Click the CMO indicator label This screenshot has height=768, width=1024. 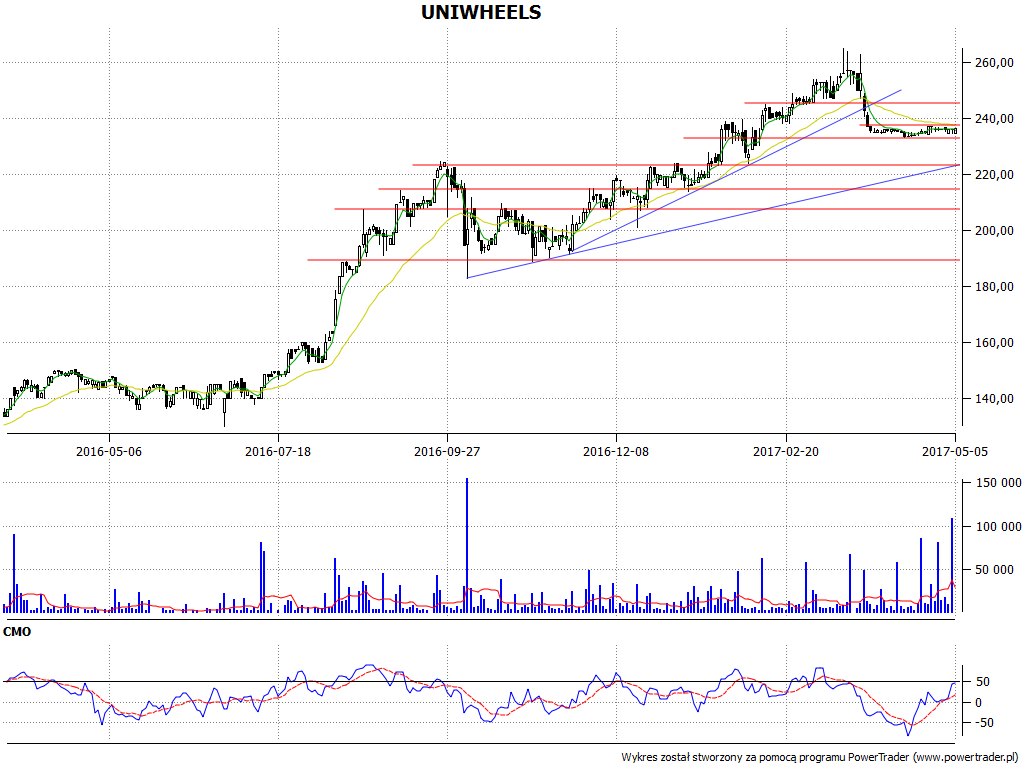click(17, 632)
